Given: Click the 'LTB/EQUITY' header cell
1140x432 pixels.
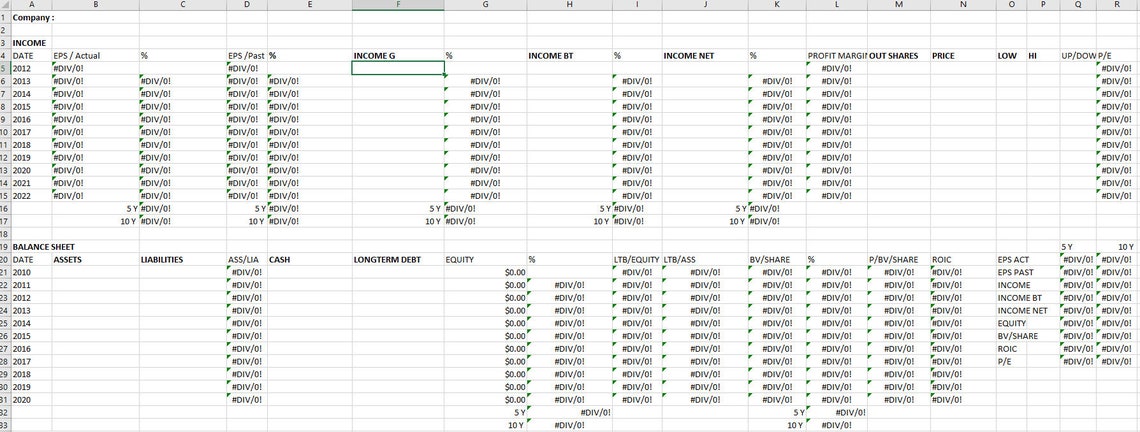Looking at the screenshot, I should [637, 260].
